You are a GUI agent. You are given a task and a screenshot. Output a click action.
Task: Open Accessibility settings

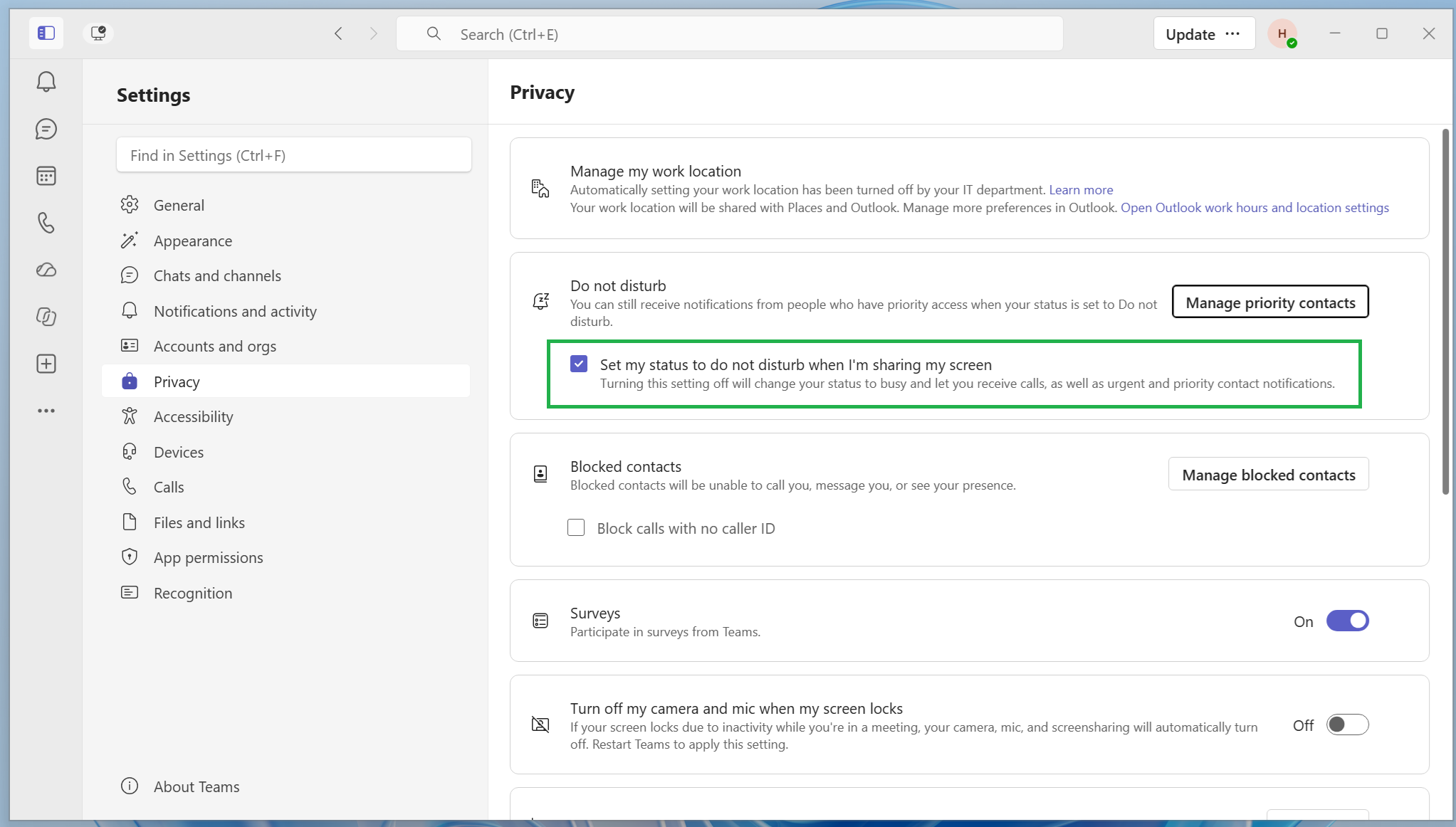(286, 416)
